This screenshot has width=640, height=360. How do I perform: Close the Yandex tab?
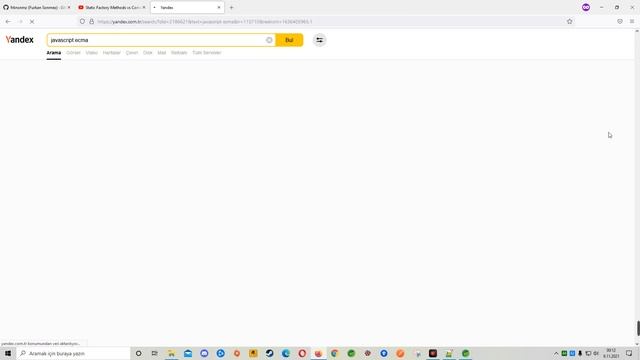(x=219, y=7)
